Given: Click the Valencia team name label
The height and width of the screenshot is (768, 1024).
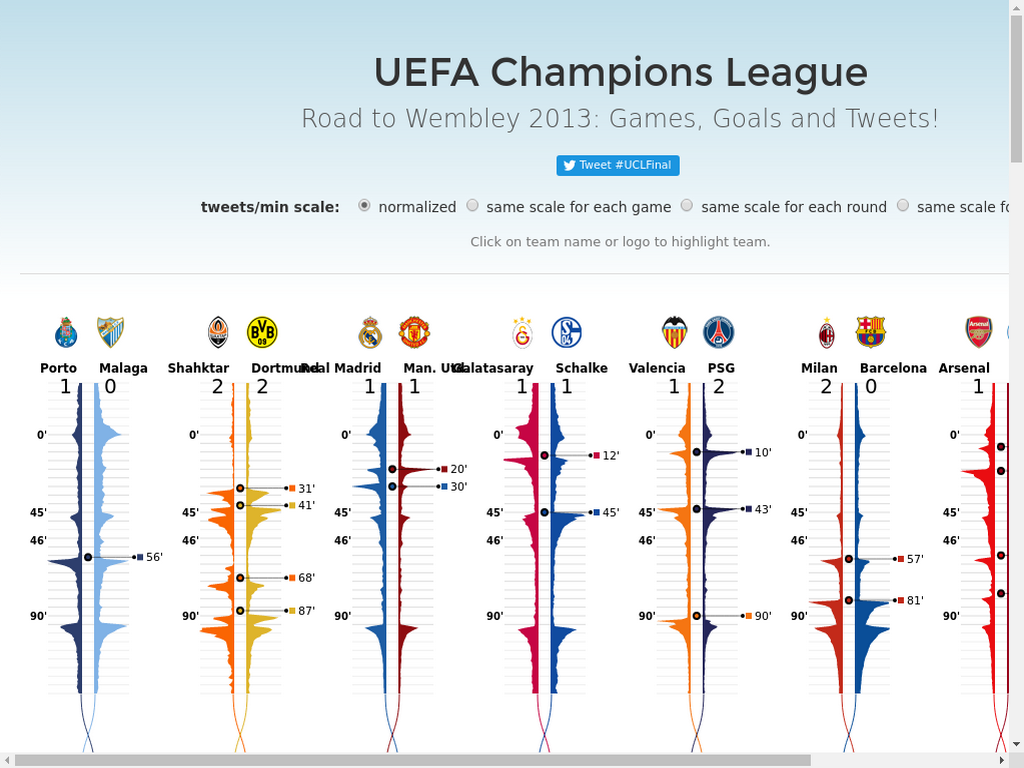Looking at the screenshot, I should [x=657, y=368].
